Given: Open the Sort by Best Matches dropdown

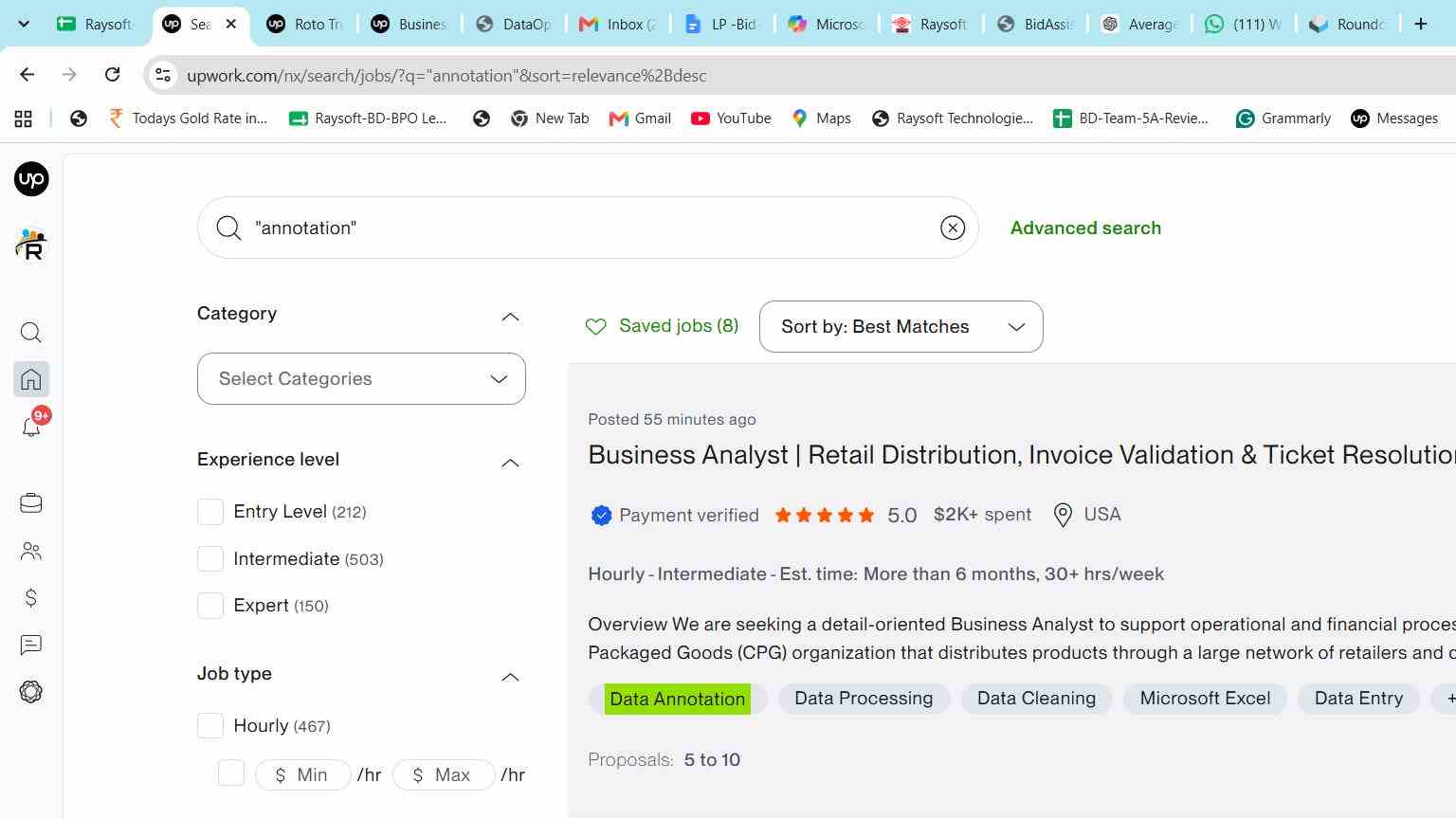Looking at the screenshot, I should click(x=901, y=327).
